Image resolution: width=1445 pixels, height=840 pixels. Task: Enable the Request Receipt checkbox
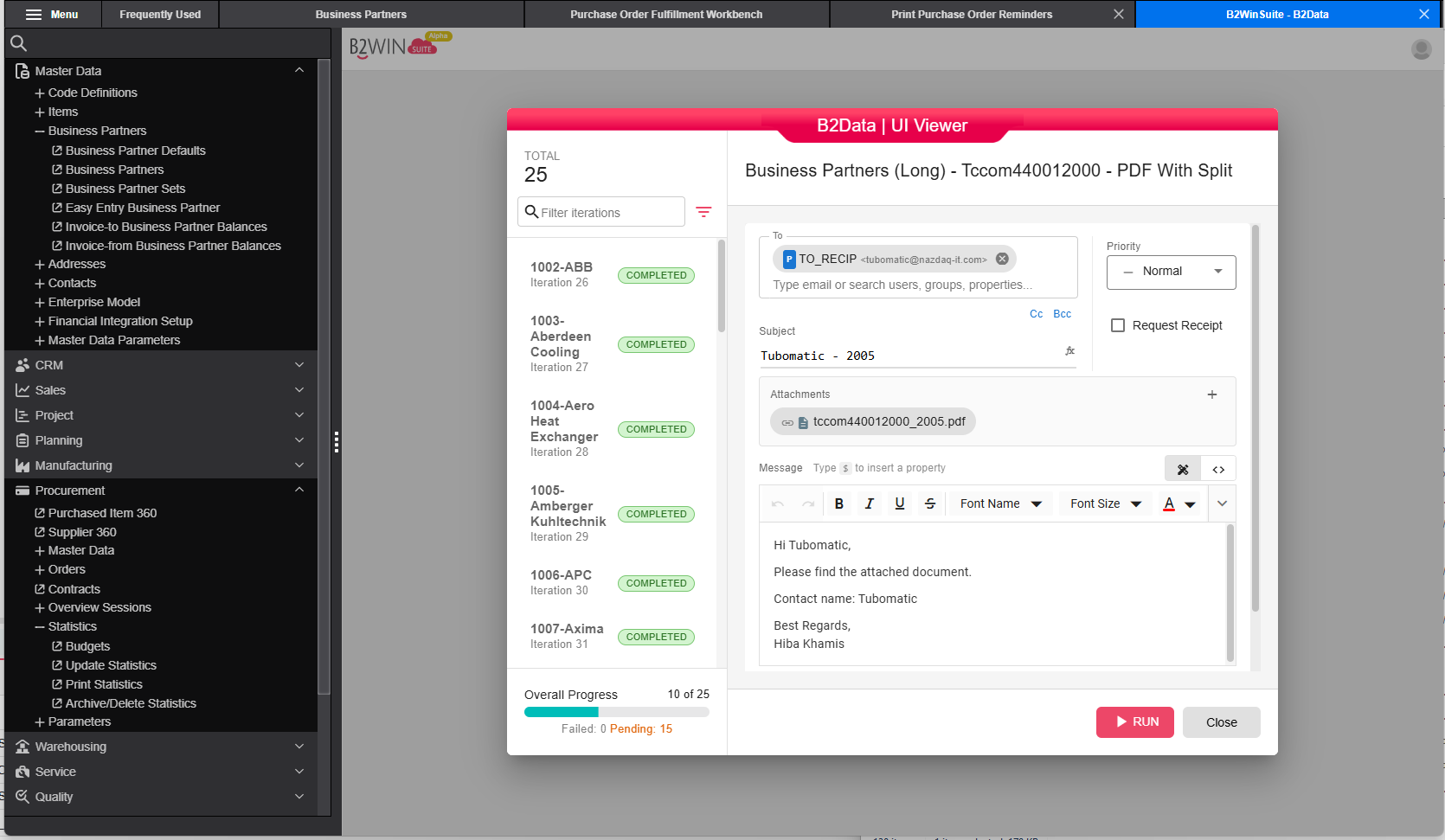[x=1118, y=325]
